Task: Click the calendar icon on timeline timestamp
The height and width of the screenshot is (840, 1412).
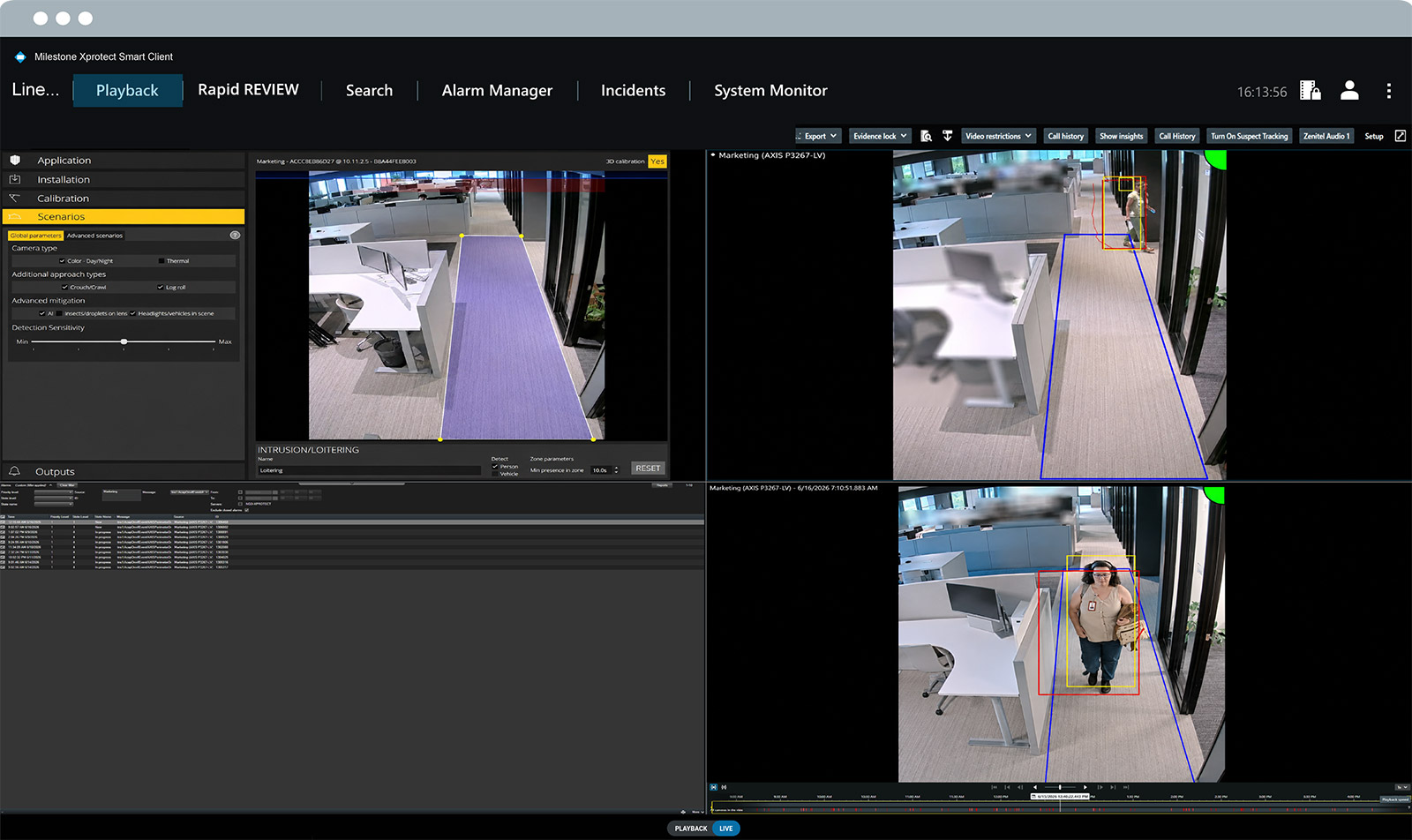Action: [1033, 797]
